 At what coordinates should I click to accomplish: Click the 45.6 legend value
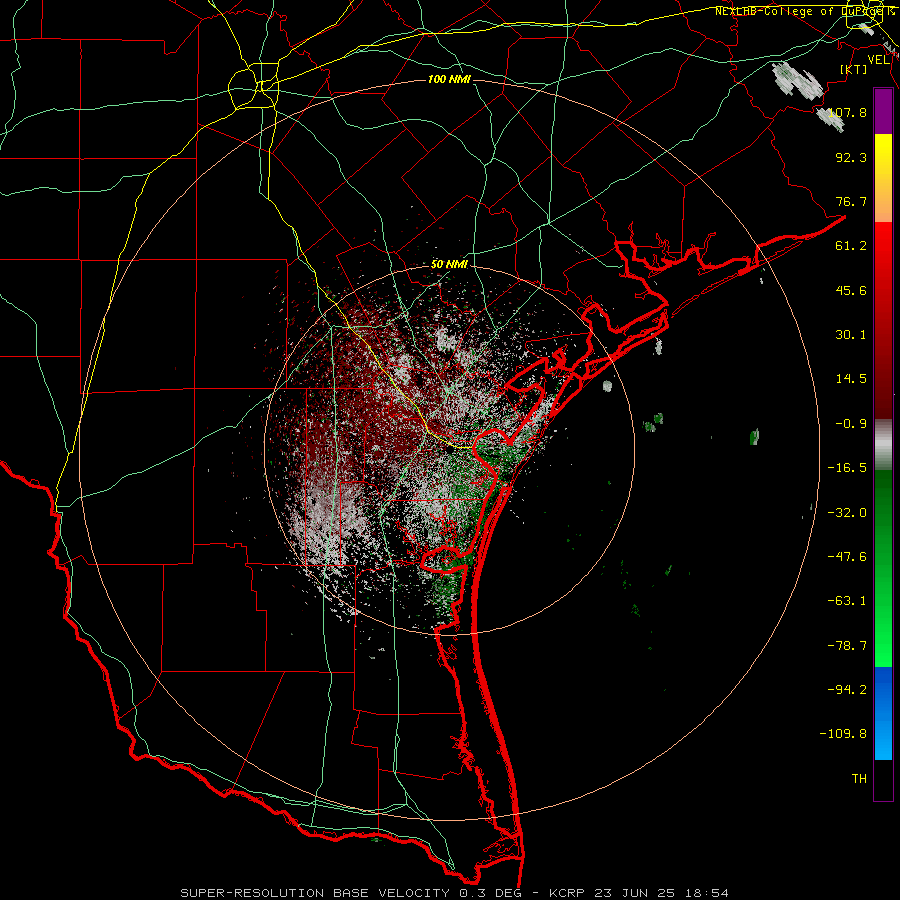click(851, 290)
